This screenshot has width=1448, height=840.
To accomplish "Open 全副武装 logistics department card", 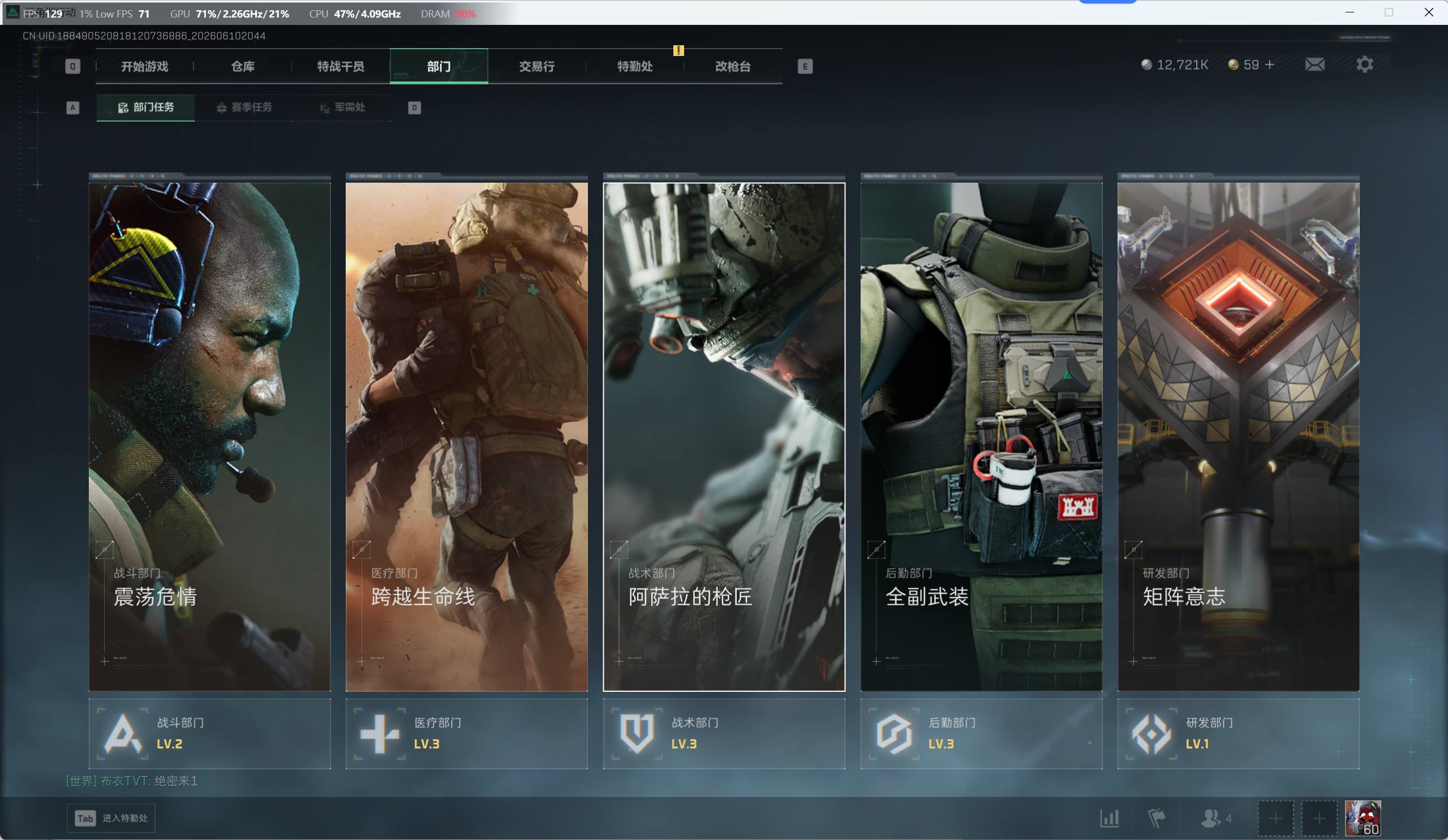I will pos(981,437).
